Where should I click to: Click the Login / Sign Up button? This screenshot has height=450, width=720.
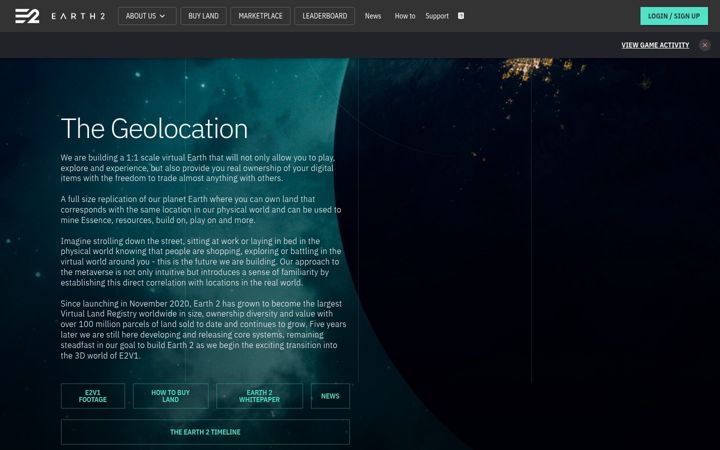tap(674, 16)
